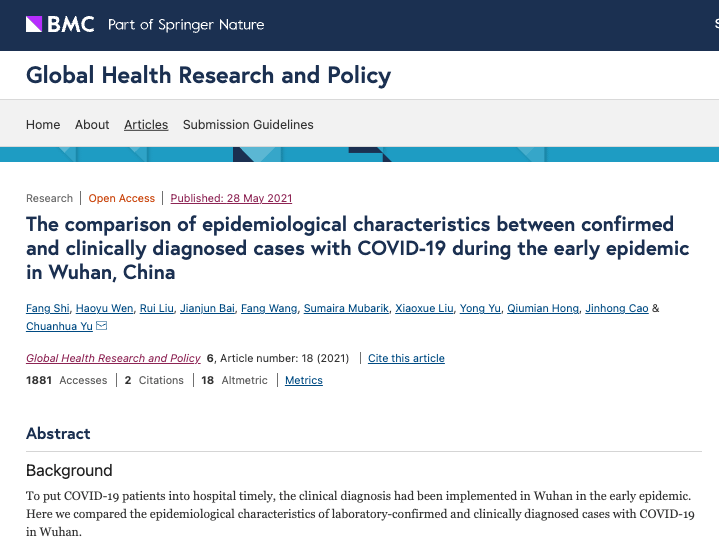Click the italic journal name citation link

click(x=113, y=358)
